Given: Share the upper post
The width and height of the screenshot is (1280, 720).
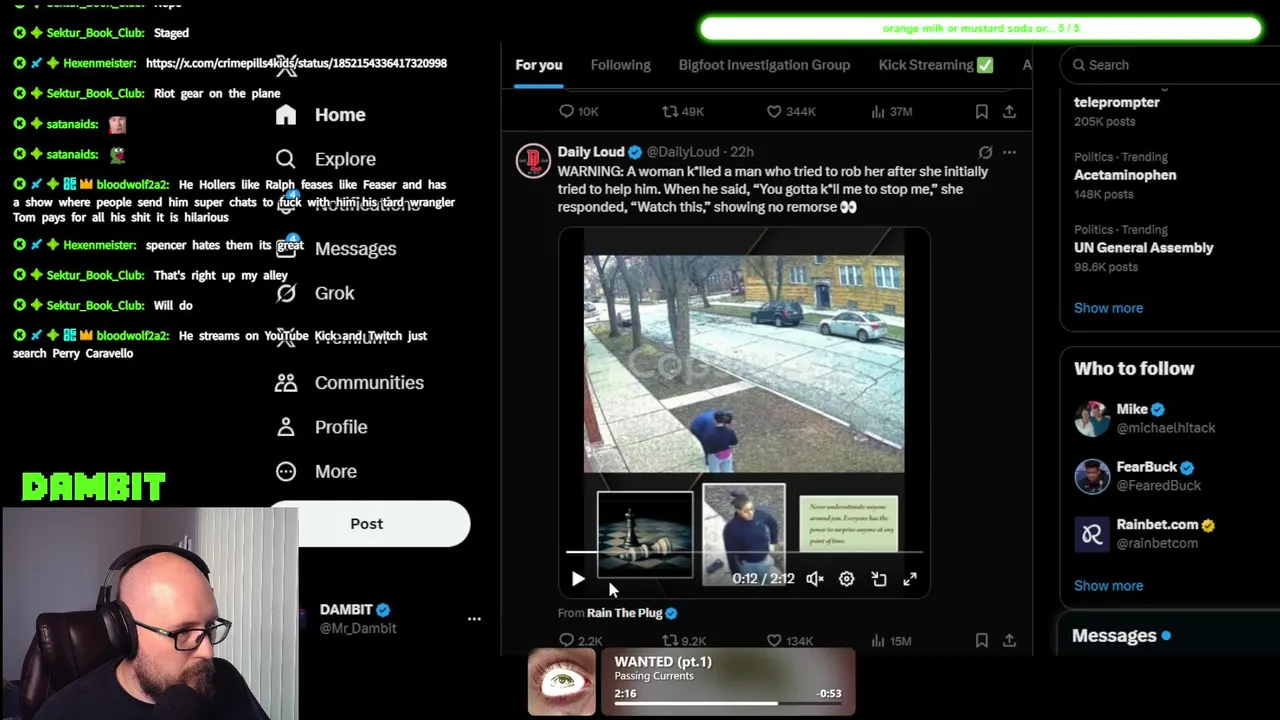Looking at the screenshot, I should coord(1009,112).
